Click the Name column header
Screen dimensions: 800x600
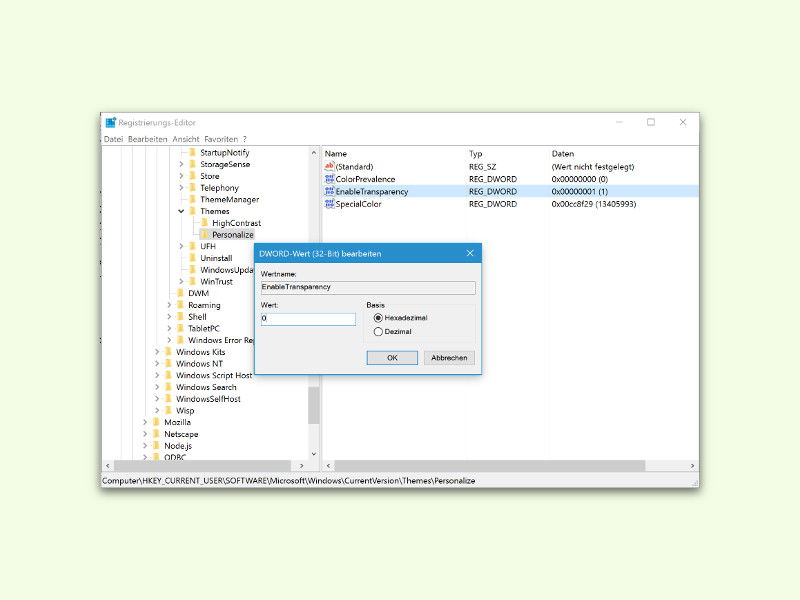pos(336,154)
